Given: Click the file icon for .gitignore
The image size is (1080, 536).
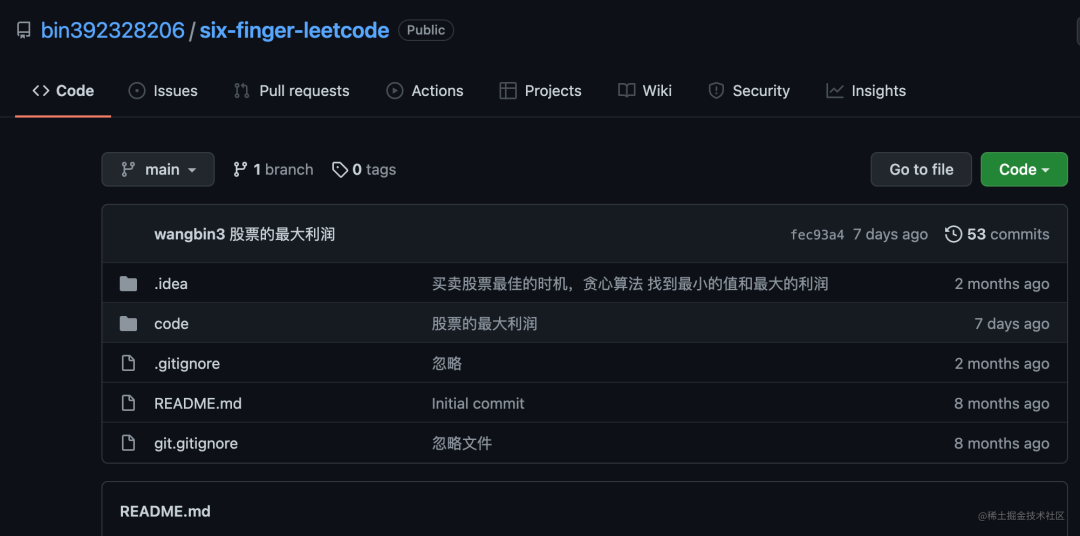Looking at the screenshot, I should pos(128,364).
